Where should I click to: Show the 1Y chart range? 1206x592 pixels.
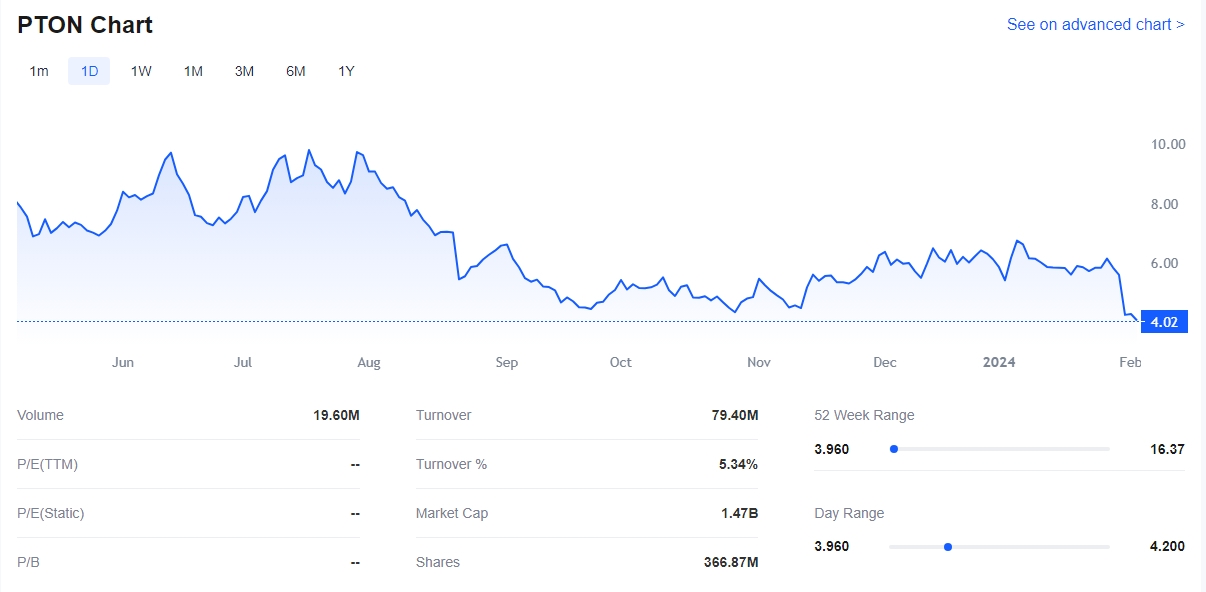coord(346,71)
